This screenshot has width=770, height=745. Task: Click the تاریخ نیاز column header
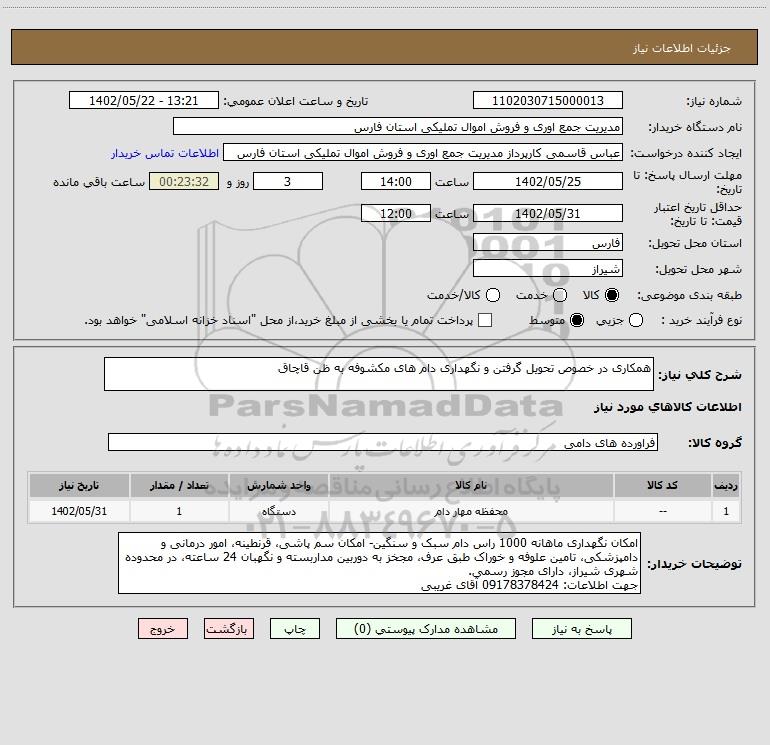coord(79,485)
